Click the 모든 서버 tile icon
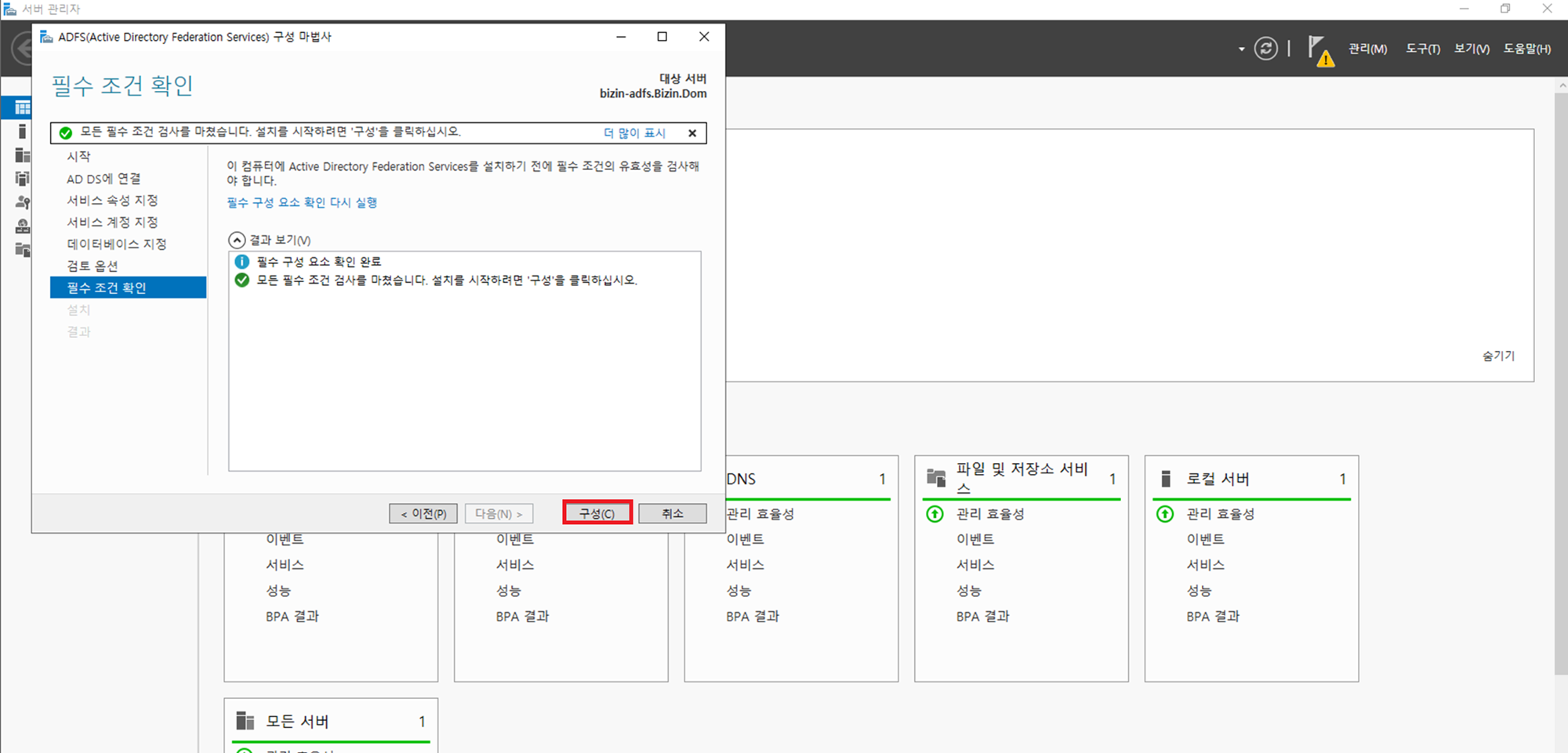Image resolution: width=1568 pixels, height=753 pixels. point(245,721)
